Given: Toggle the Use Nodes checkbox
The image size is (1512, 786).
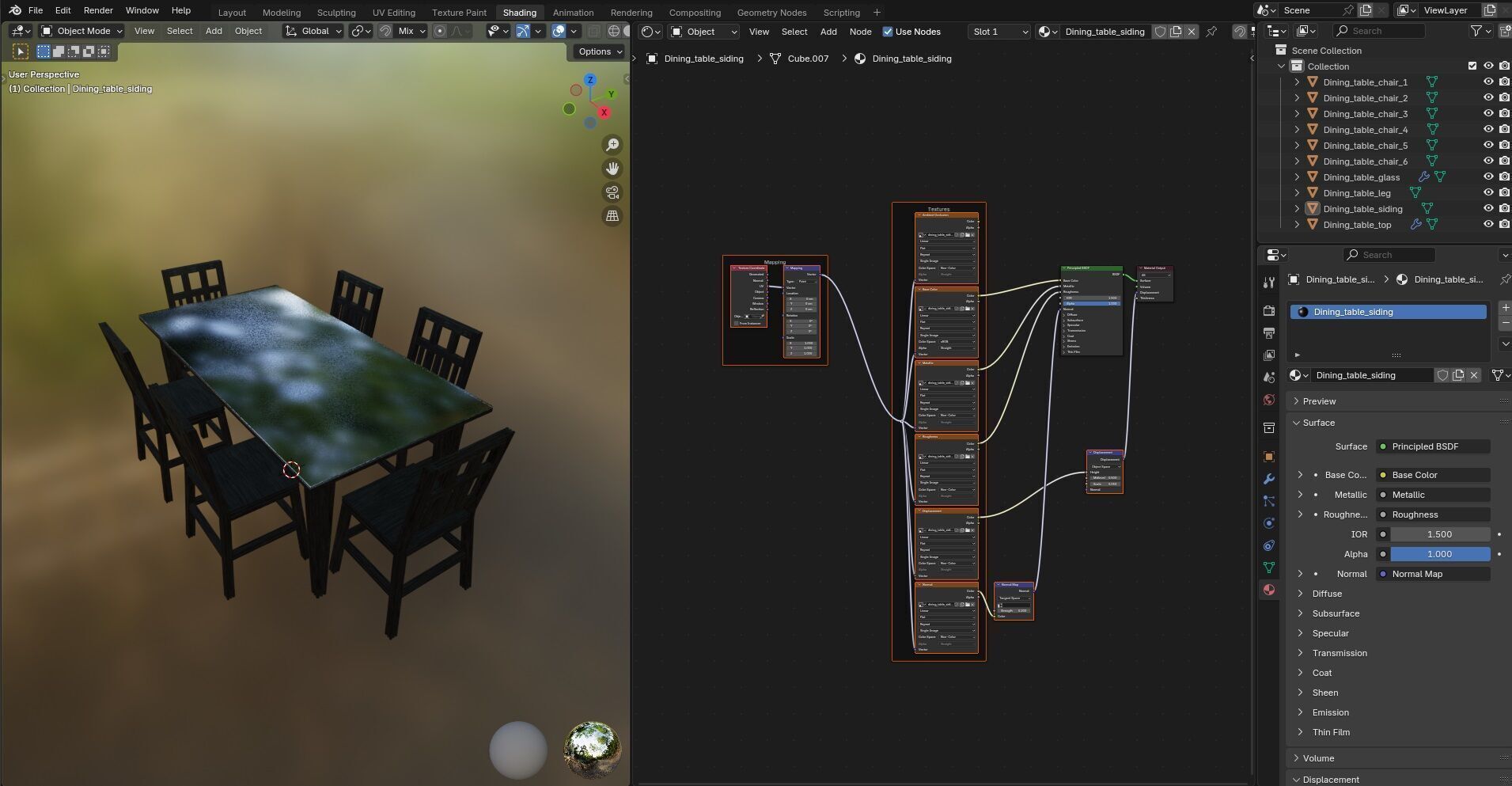Looking at the screenshot, I should pos(888,32).
